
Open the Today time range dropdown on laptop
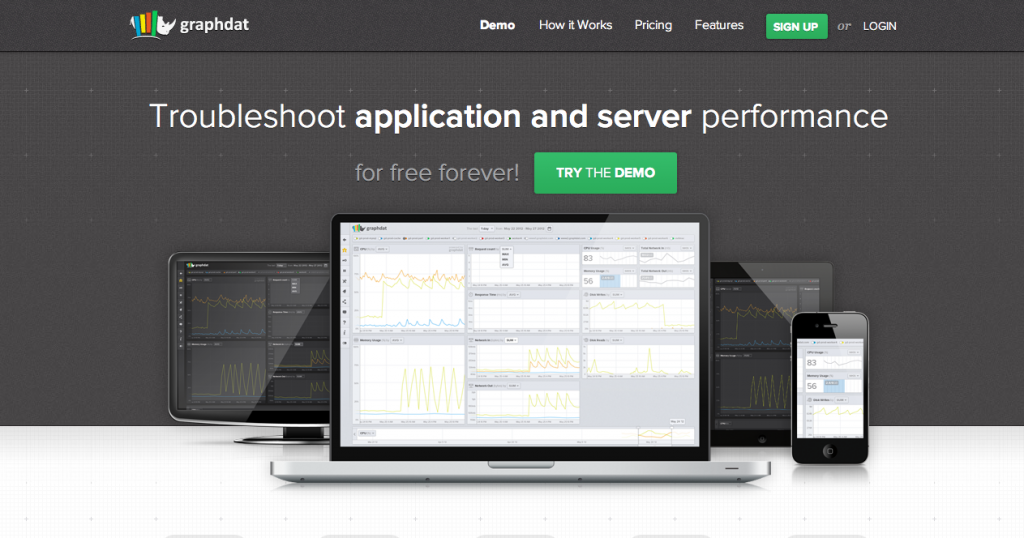tap(485, 228)
